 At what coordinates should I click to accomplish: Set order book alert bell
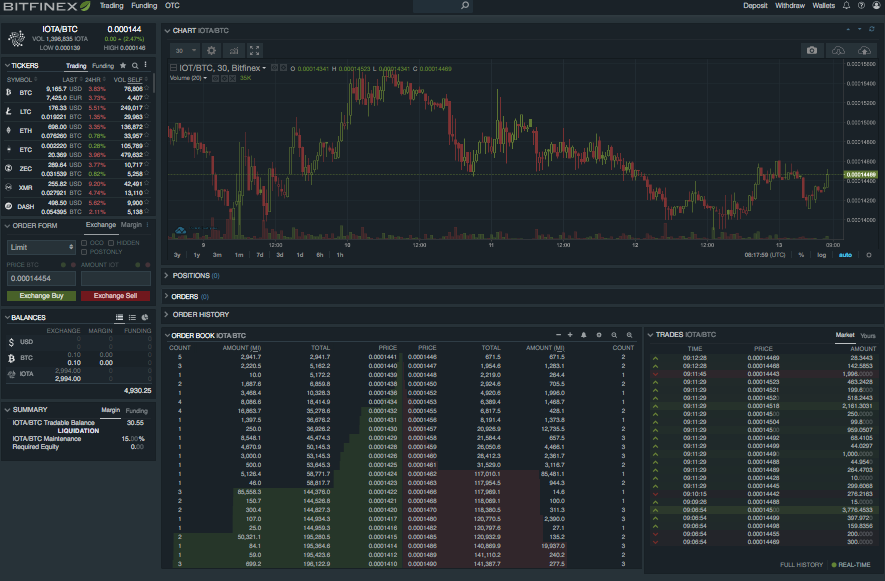(584, 335)
